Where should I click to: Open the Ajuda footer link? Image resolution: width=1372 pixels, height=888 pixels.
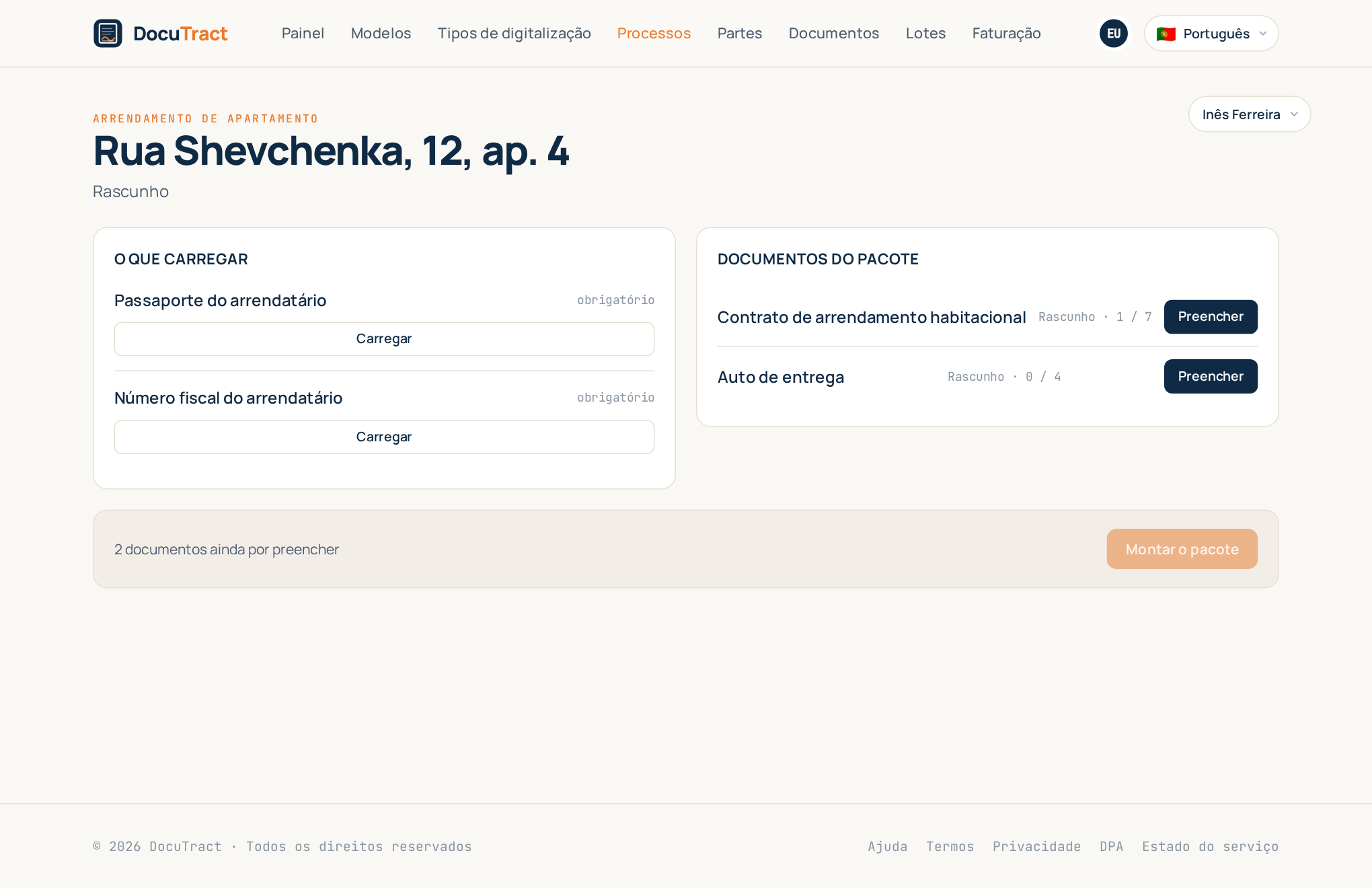click(x=887, y=846)
